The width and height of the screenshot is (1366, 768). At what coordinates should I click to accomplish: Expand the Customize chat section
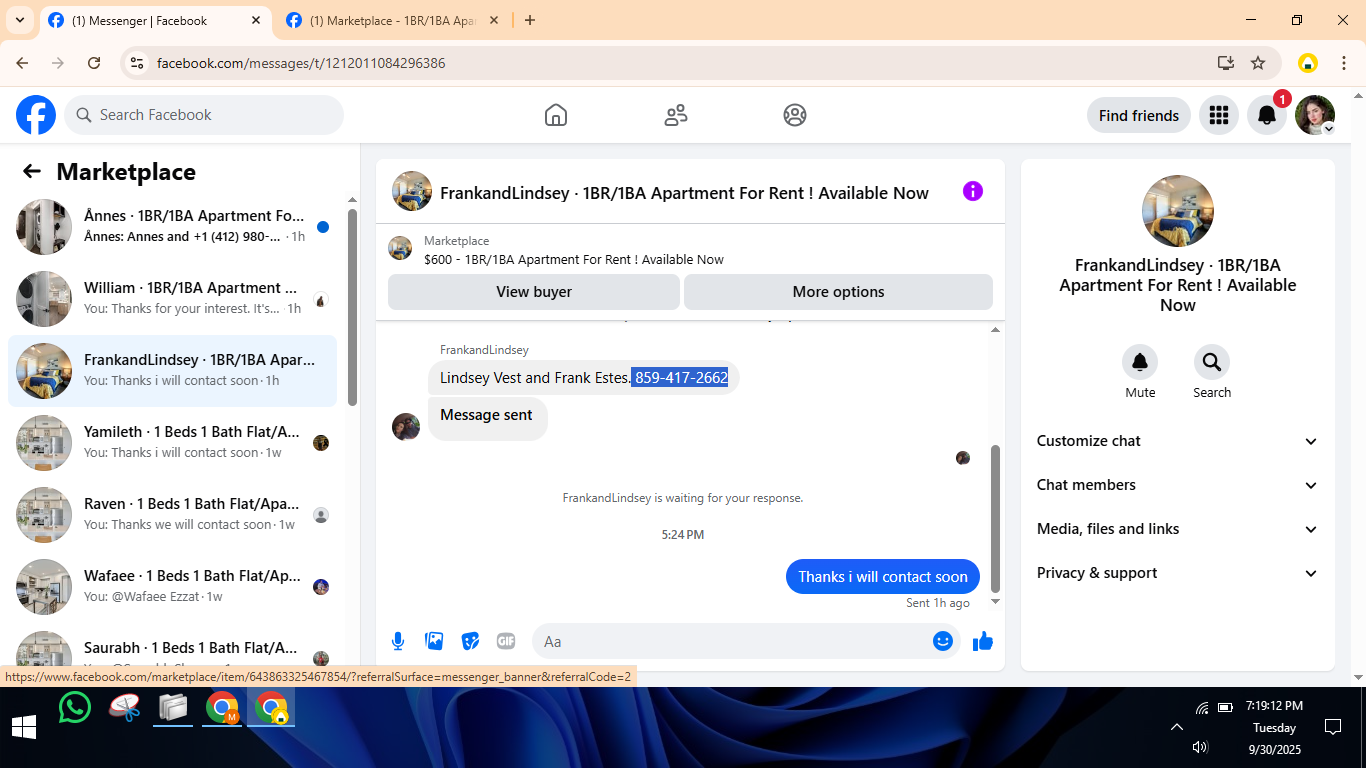1177,441
